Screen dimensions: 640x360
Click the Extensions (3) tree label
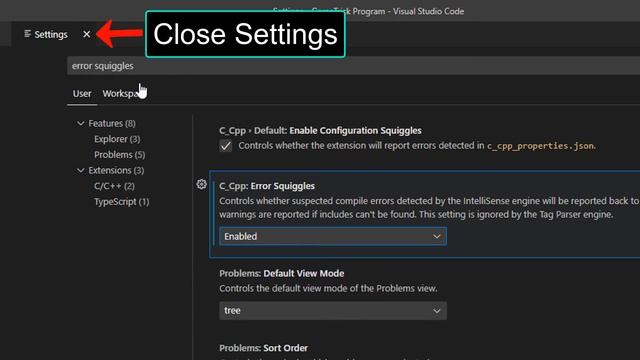point(116,170)
